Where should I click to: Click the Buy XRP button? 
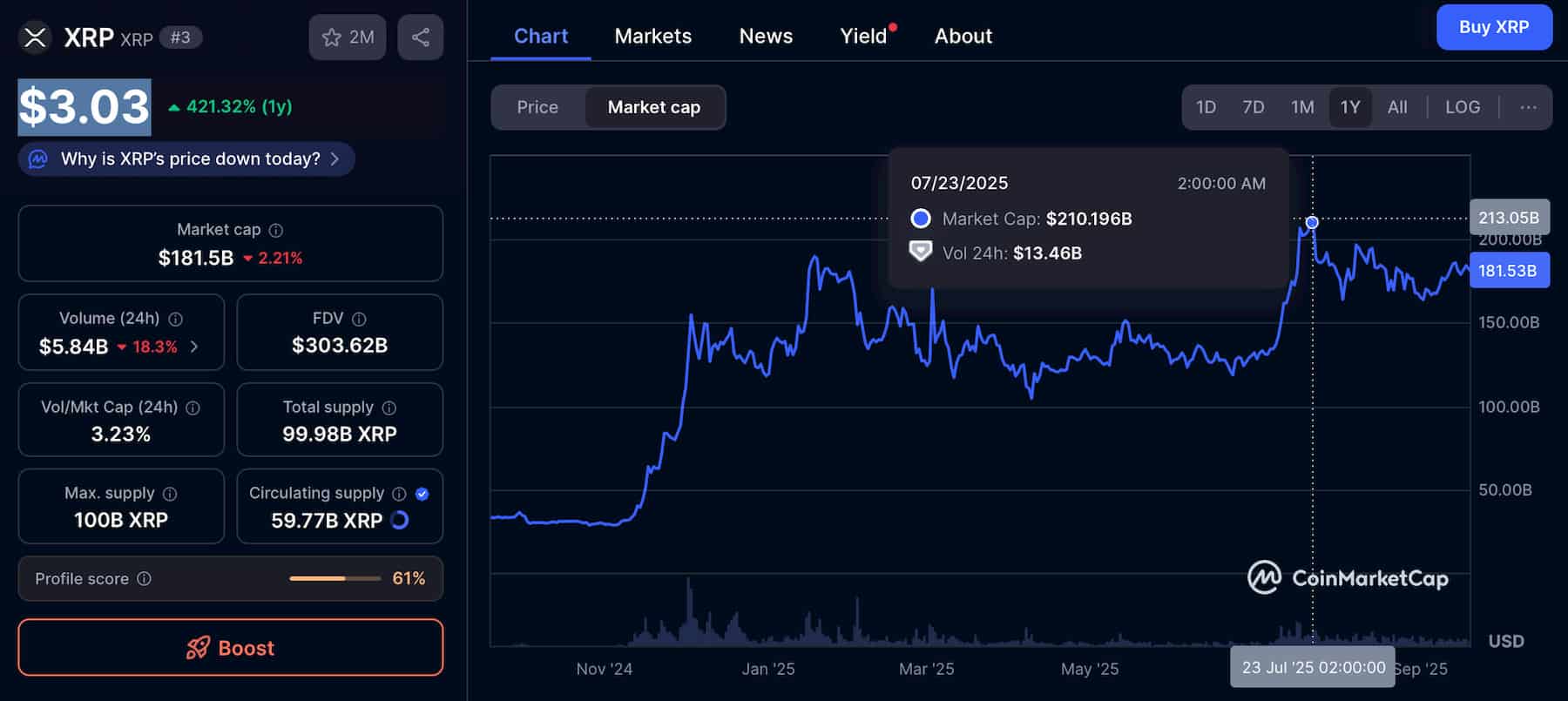pos(1494,27)
